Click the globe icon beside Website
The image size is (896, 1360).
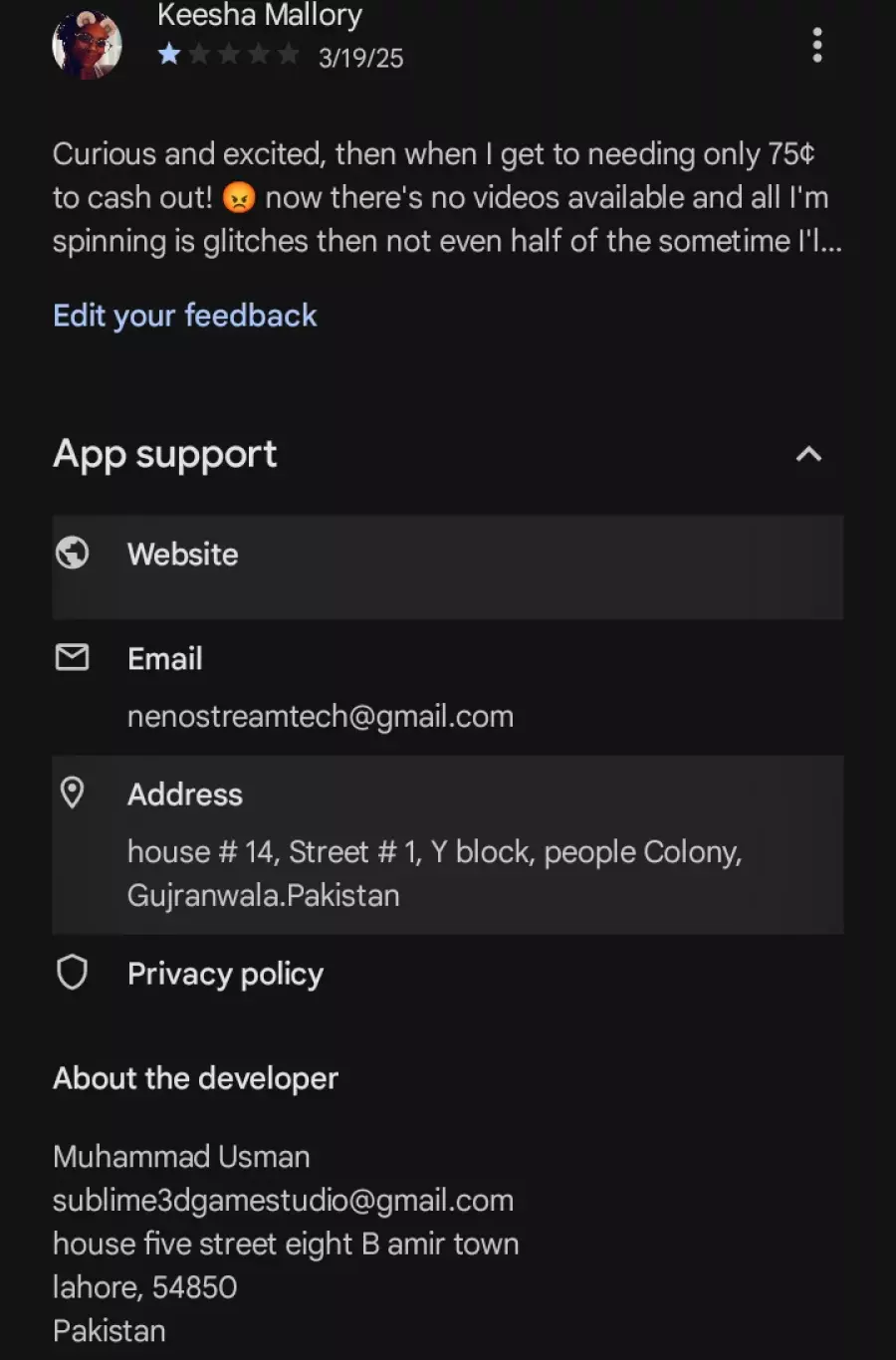click(x=72, y=553)
